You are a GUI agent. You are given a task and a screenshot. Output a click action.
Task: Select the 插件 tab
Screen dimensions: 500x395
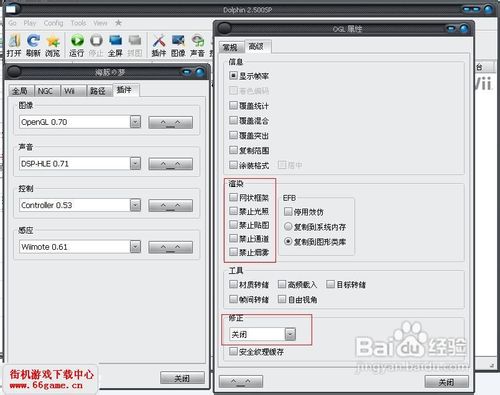(x=126, y=90)
